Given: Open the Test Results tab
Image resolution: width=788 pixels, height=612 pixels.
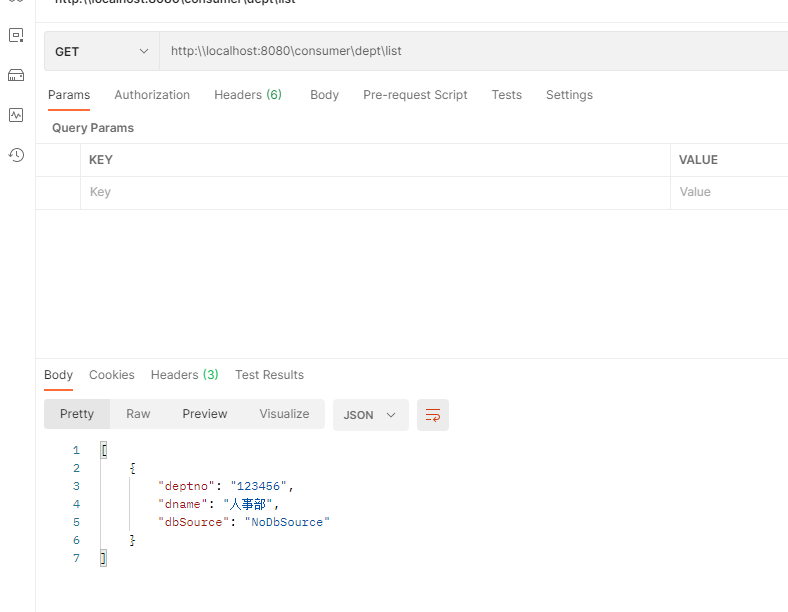Looking at the screenshot, I should tap(269, 375).
